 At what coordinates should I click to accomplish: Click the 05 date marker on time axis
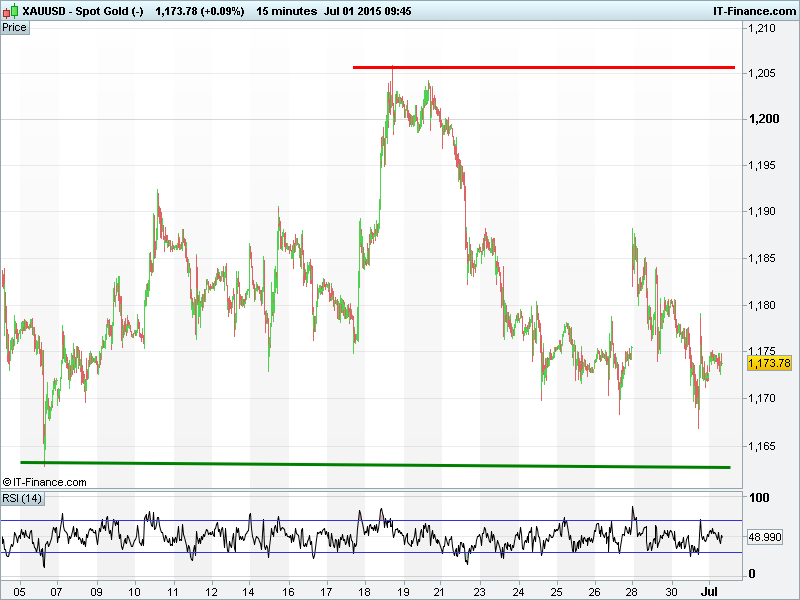point(21,590)
